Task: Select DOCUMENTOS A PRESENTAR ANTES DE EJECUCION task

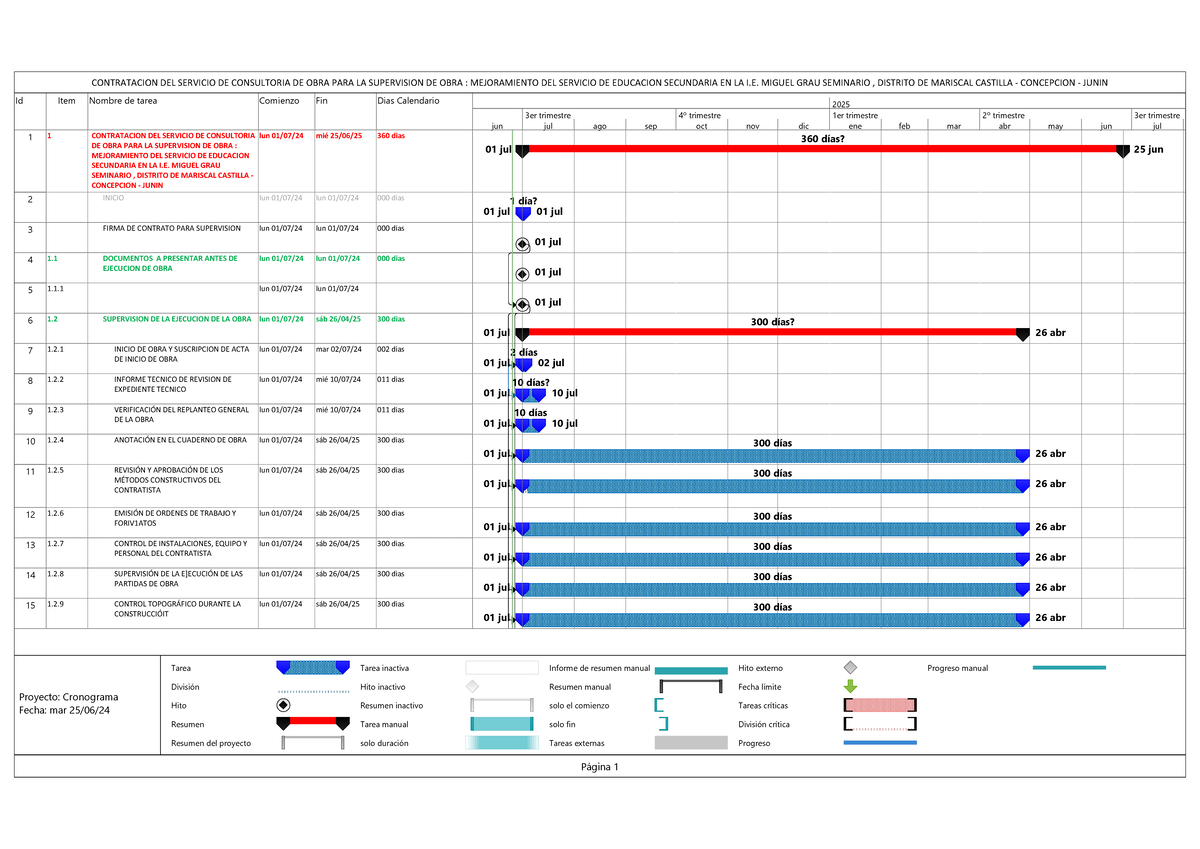Action: tap(170, 263)
